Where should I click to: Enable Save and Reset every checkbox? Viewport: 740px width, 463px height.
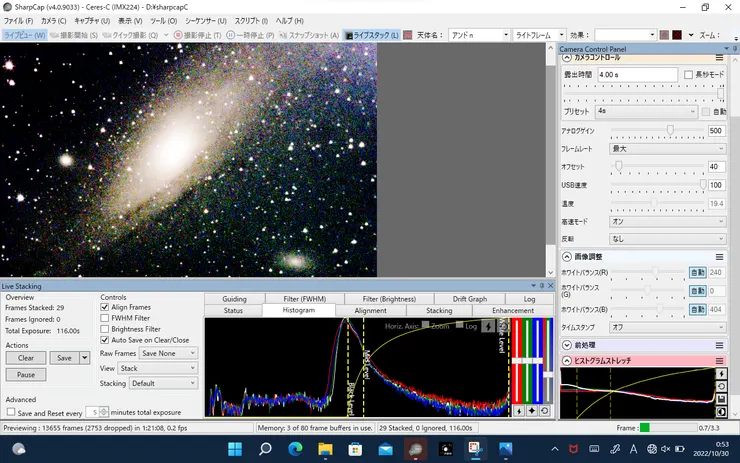11,412
